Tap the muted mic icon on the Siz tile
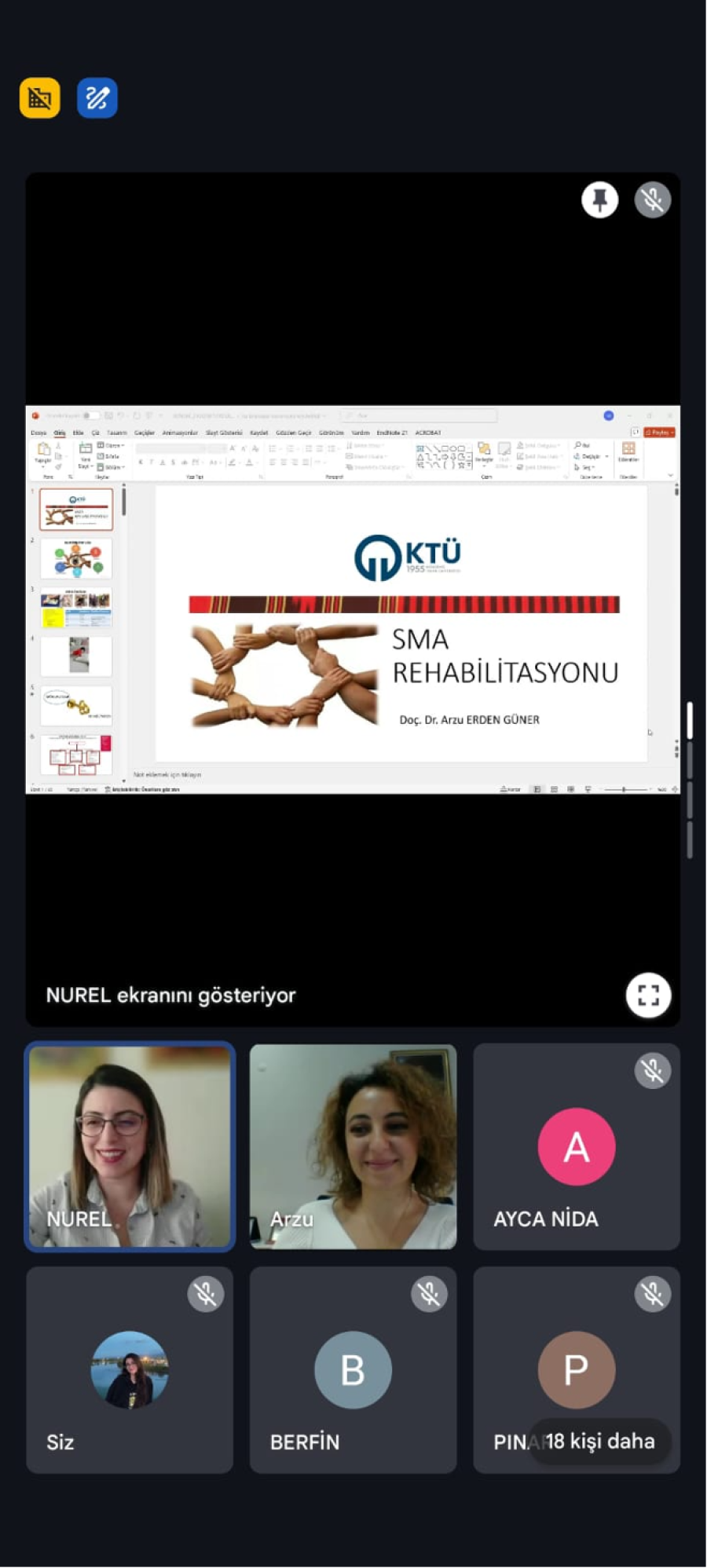Image resolution: width=707 pixels, height=1568 pixels. pos(206,1293)
